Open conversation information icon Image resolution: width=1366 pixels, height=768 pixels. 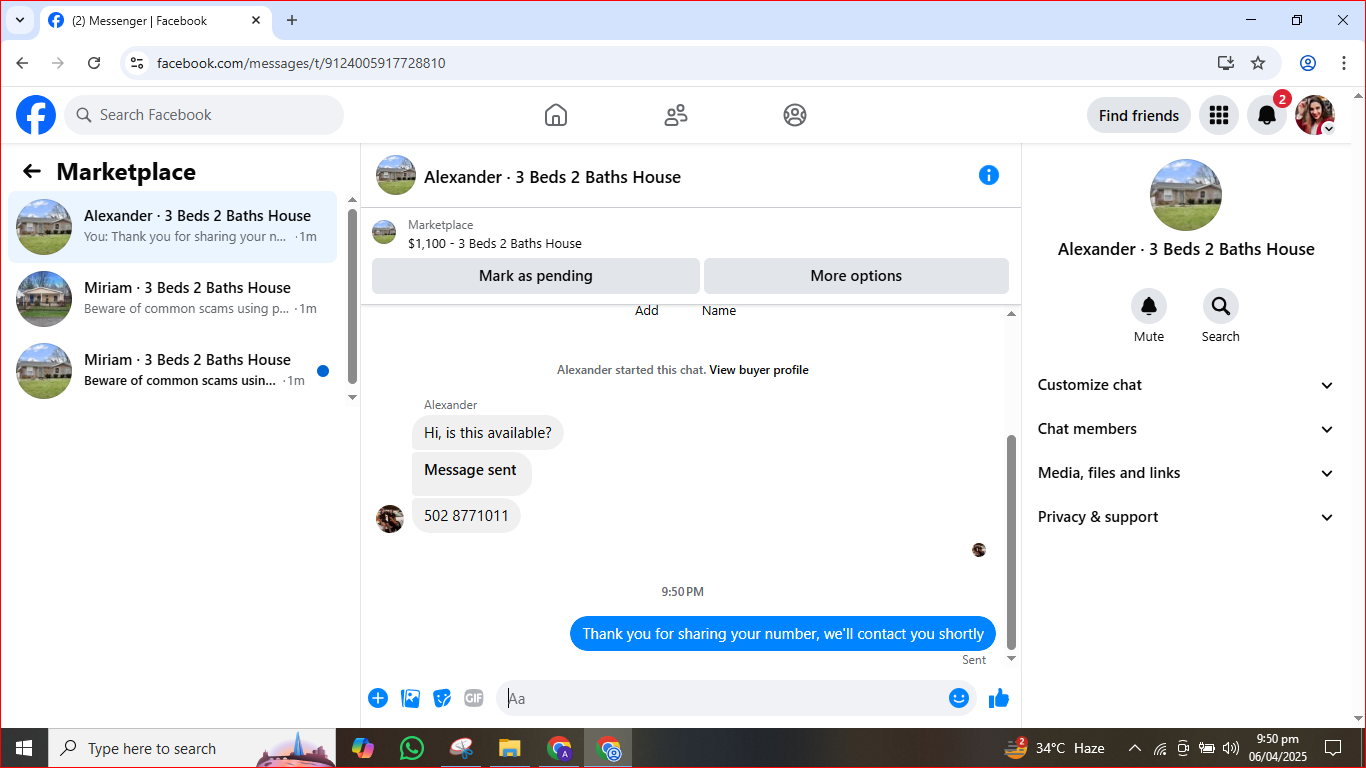click(989, 175)
